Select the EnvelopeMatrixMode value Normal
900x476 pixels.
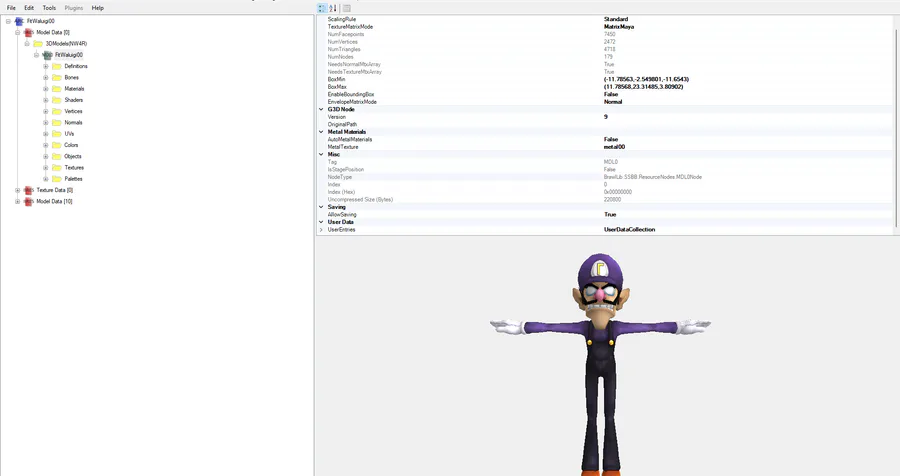click(x=613, y=102)
